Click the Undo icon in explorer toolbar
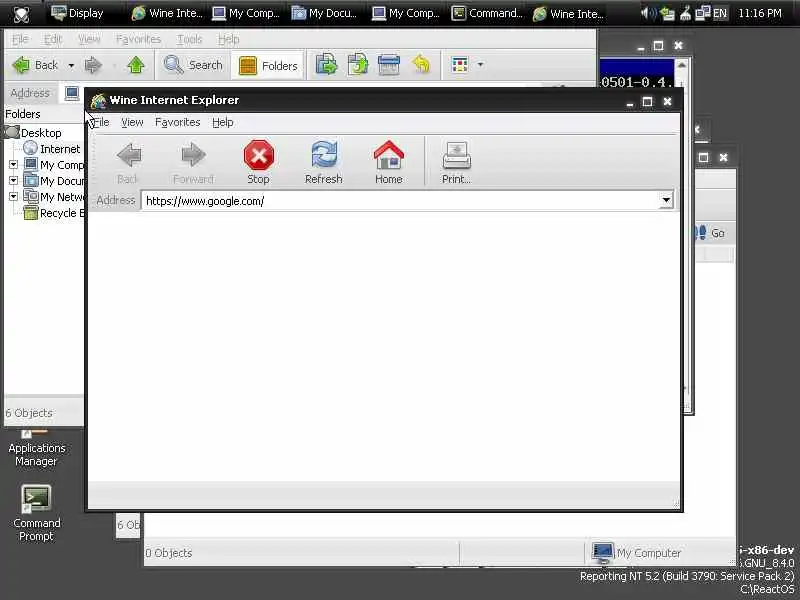 pos(421,65)
